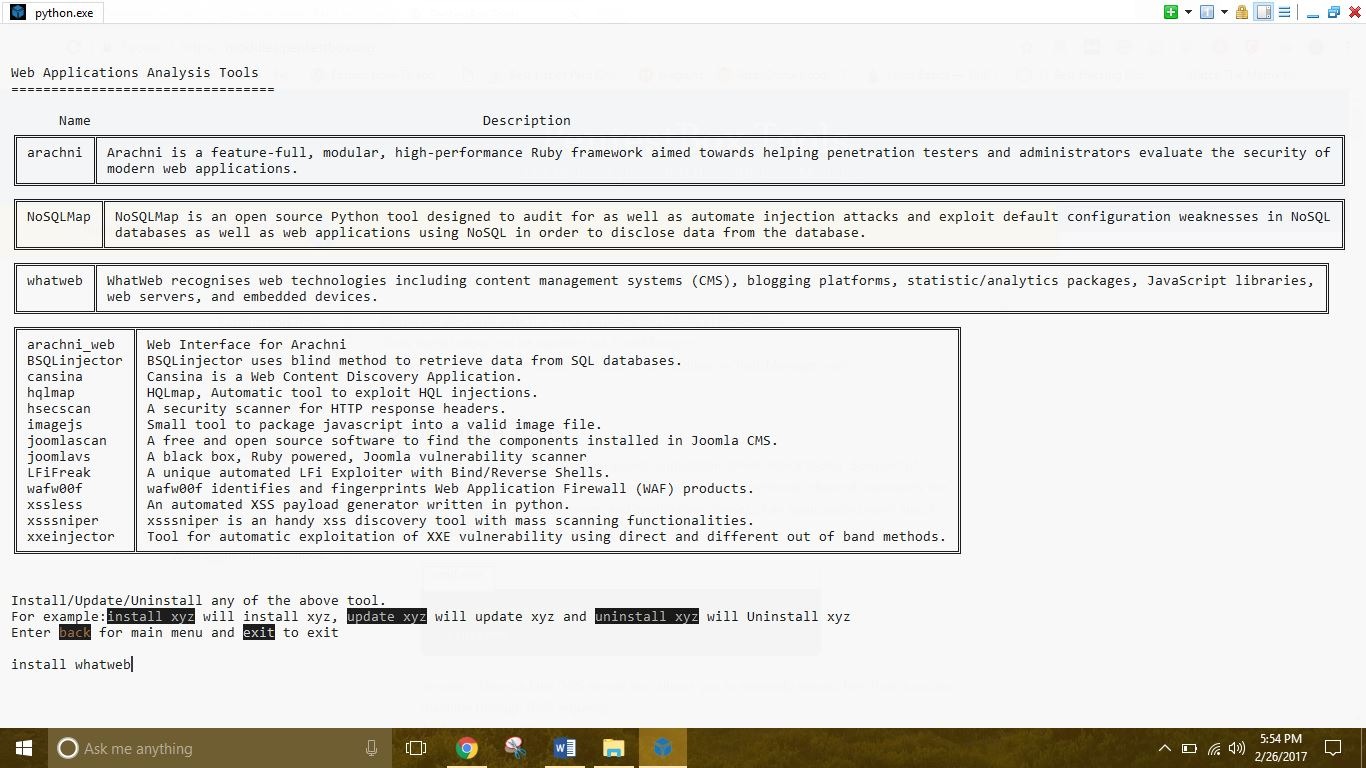Click the highlighted 'back' keyword
The image size is (1366, 768).
pyautogui.click(x=75, y=632)
